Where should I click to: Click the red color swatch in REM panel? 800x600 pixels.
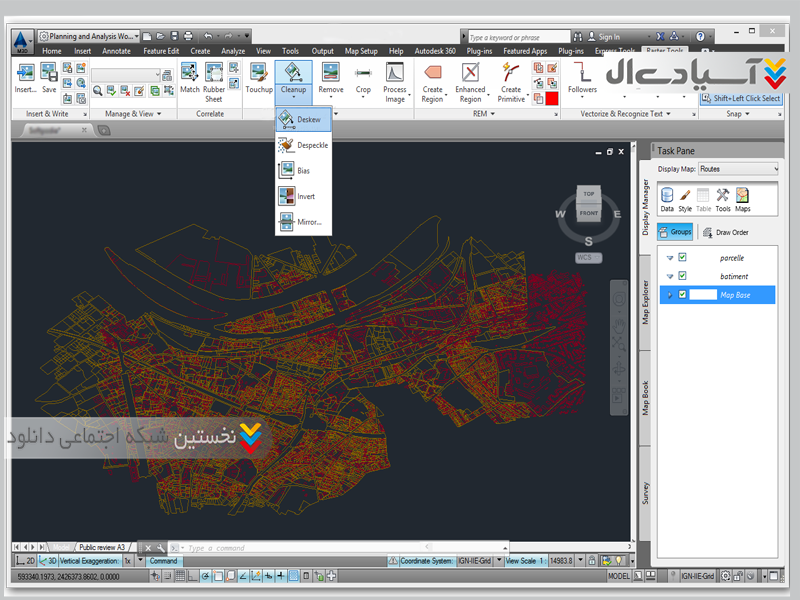click(x=552, y=98)
